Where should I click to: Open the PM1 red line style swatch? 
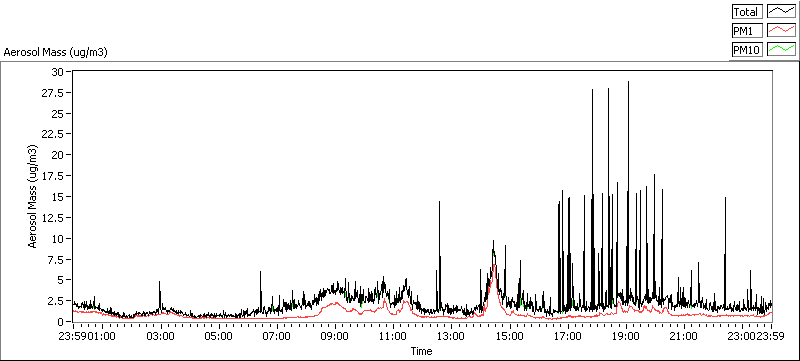coord(782,31)
